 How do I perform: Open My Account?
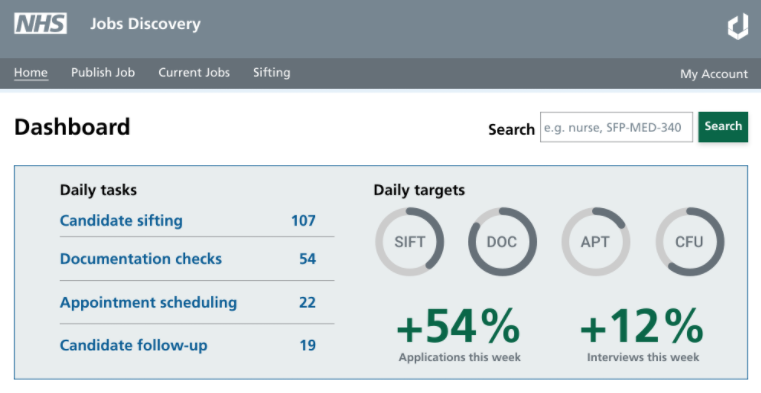(714, 74)
